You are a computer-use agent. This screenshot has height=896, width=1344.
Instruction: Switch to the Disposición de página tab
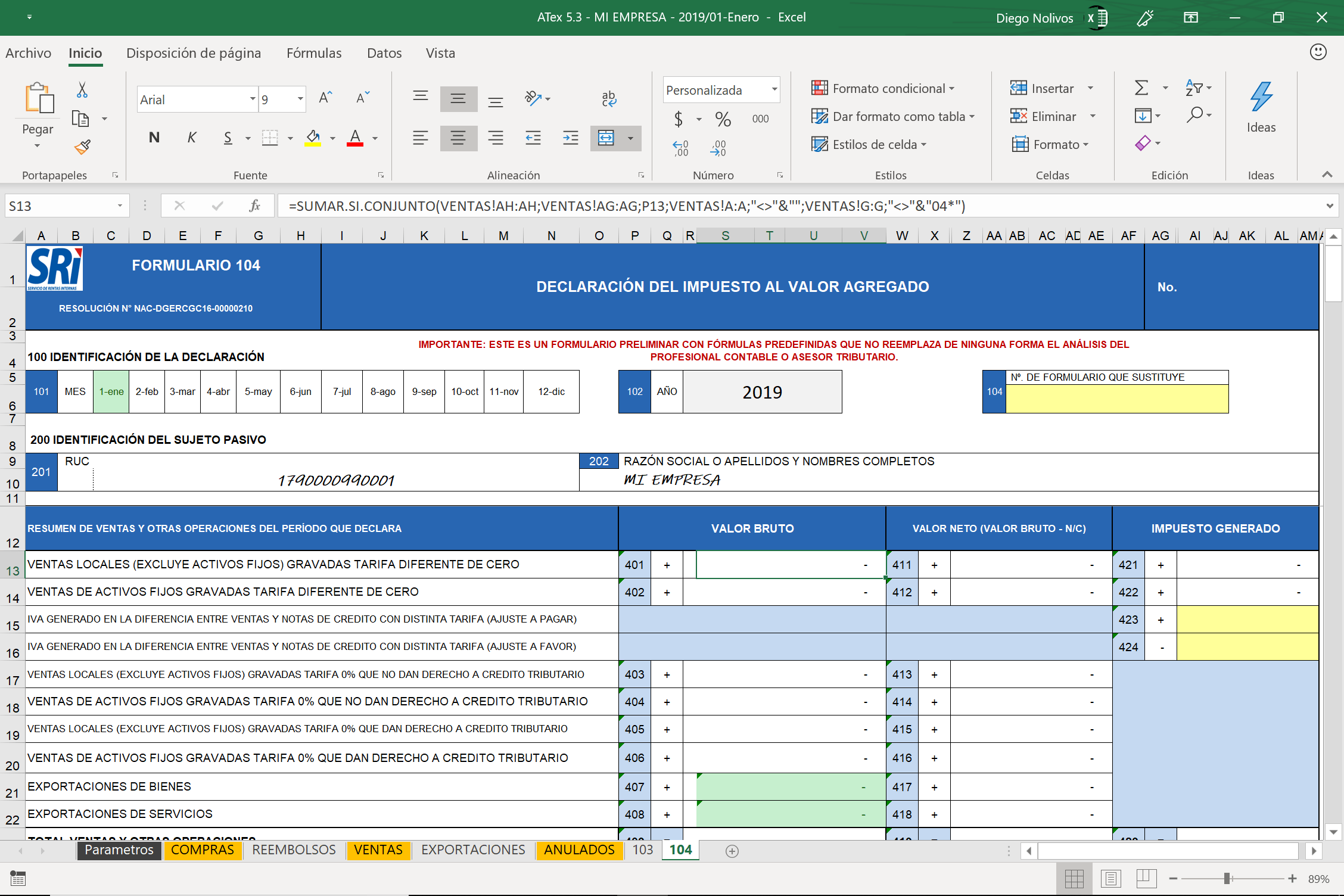[x=194, y=53]
